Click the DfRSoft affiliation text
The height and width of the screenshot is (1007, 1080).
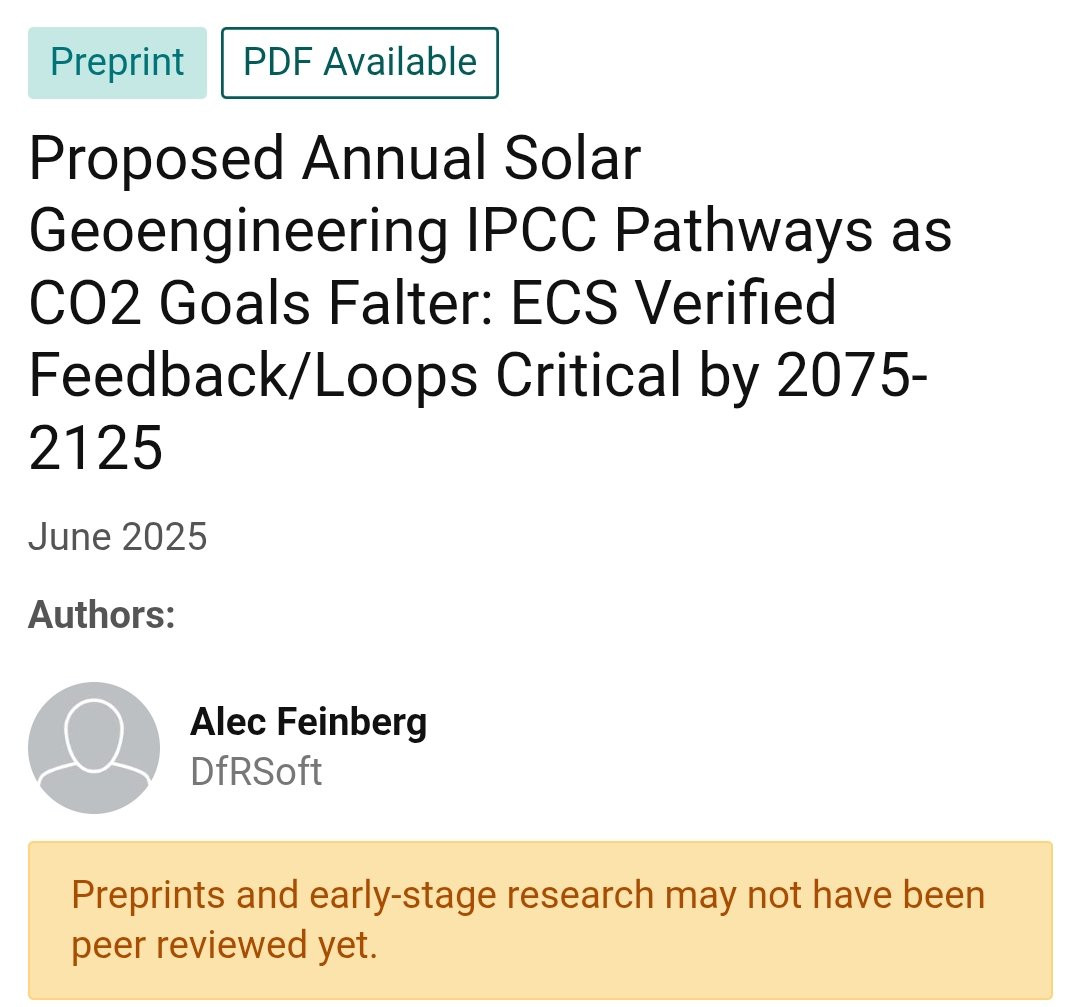pos(256,772)
